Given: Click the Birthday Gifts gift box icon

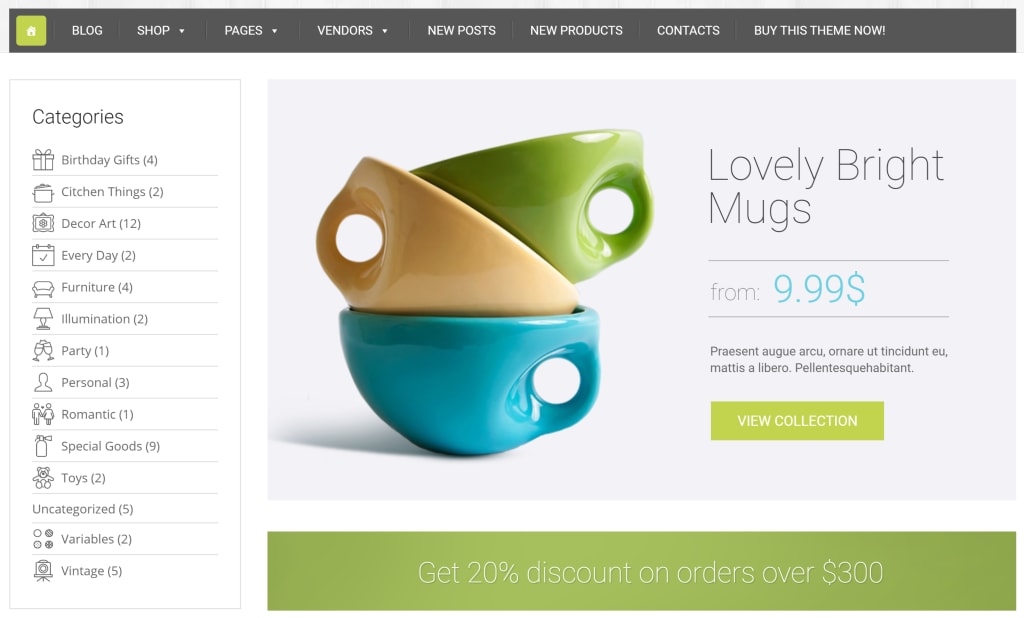Looking at the screenshot, I should pyautogui.click(x=43, y=159).
